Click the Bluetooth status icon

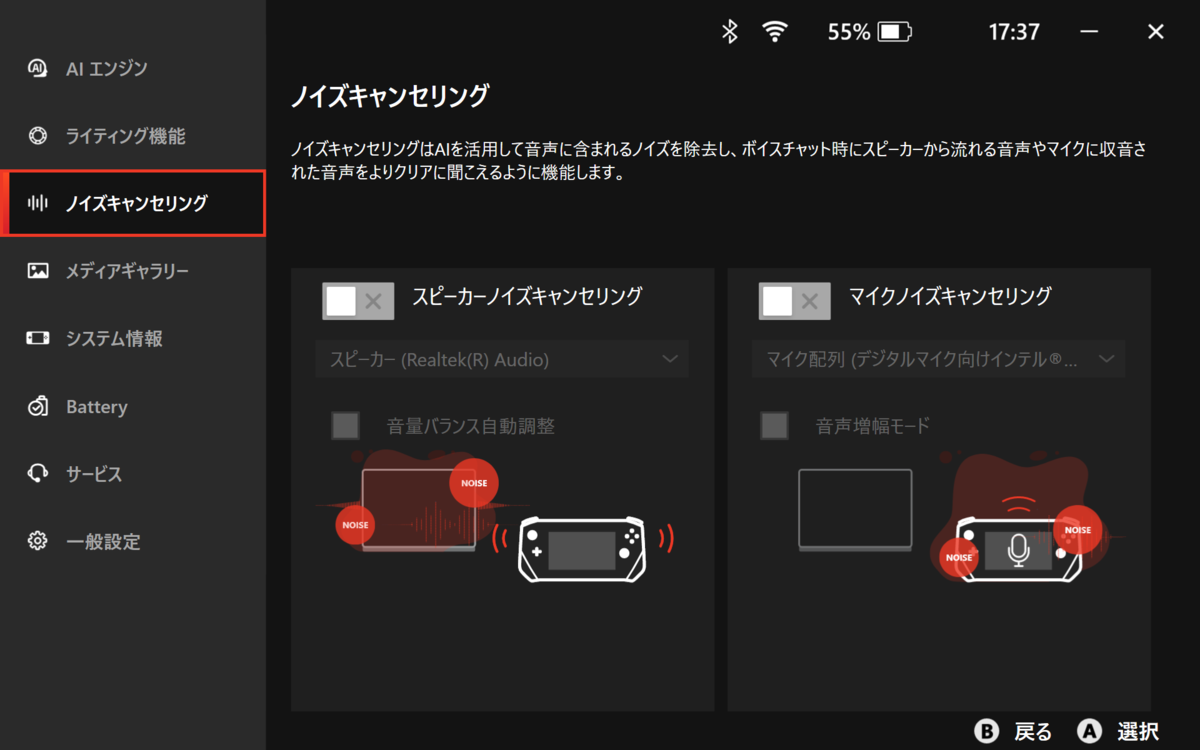(x=730, y=32)
